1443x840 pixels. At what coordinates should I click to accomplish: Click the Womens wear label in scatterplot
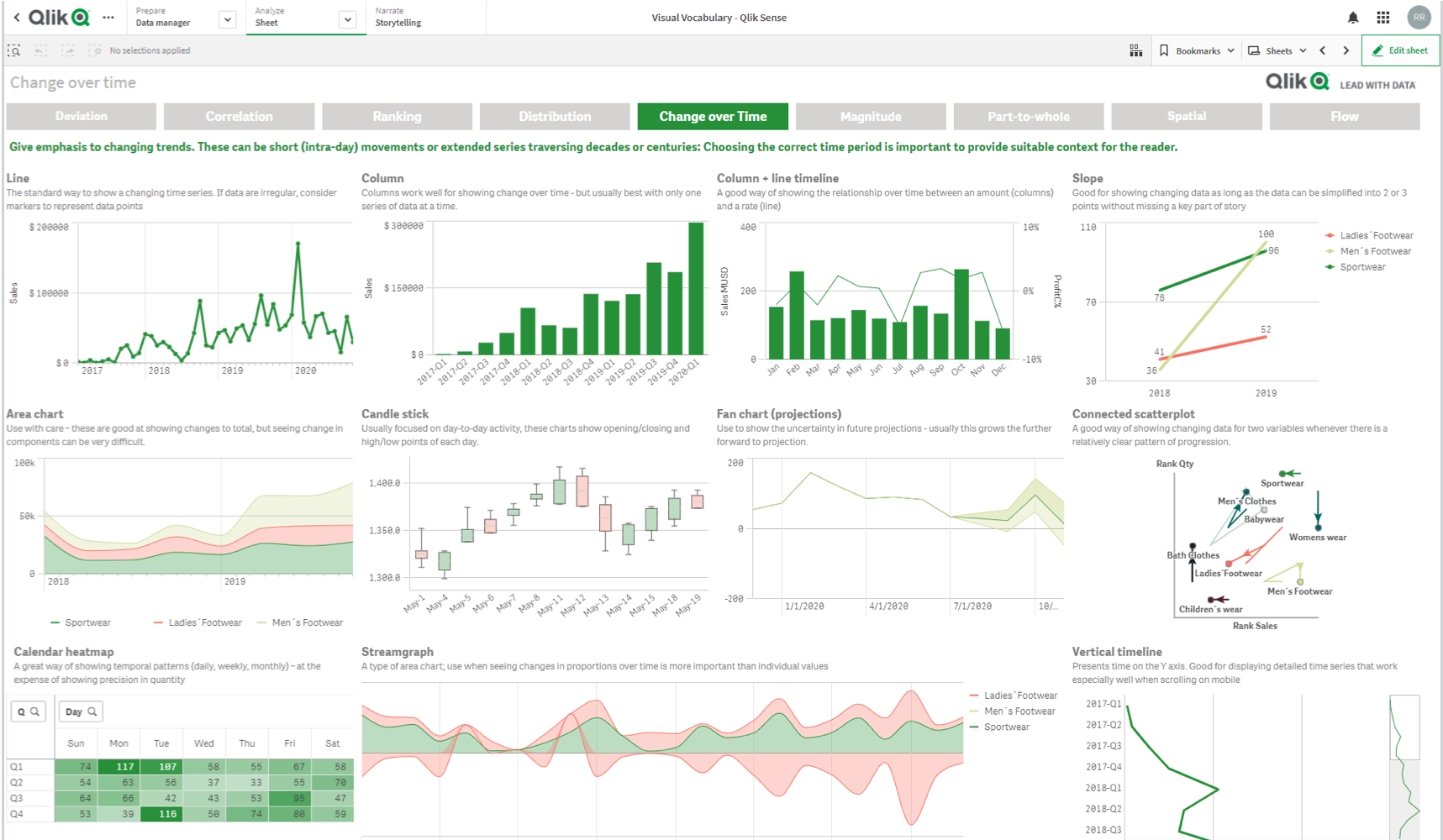(1318, 538)
